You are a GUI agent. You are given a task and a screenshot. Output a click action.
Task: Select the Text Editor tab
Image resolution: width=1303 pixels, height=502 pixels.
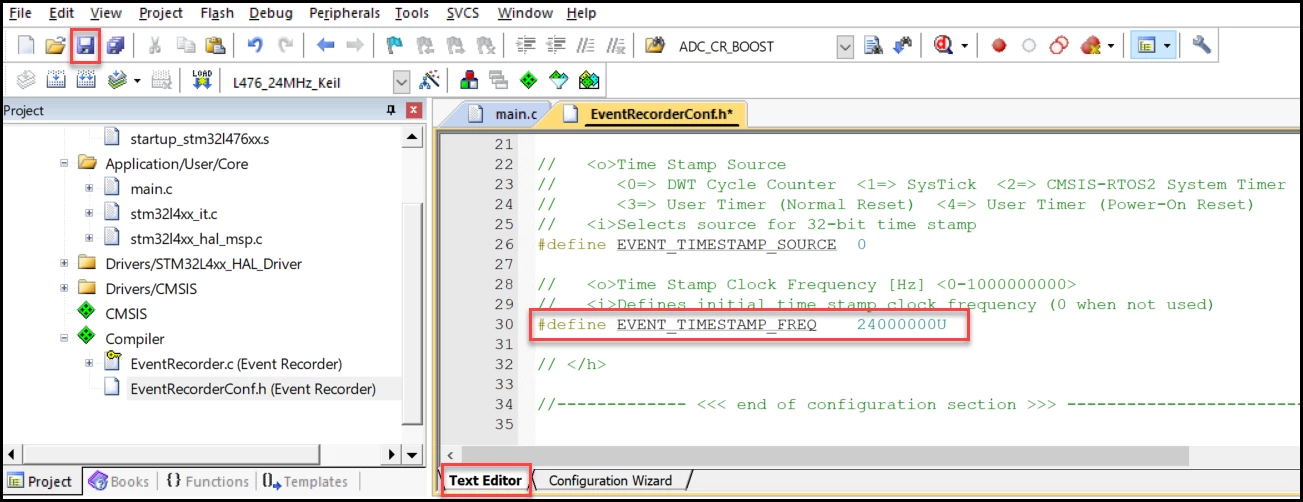[x=485, y=481]
